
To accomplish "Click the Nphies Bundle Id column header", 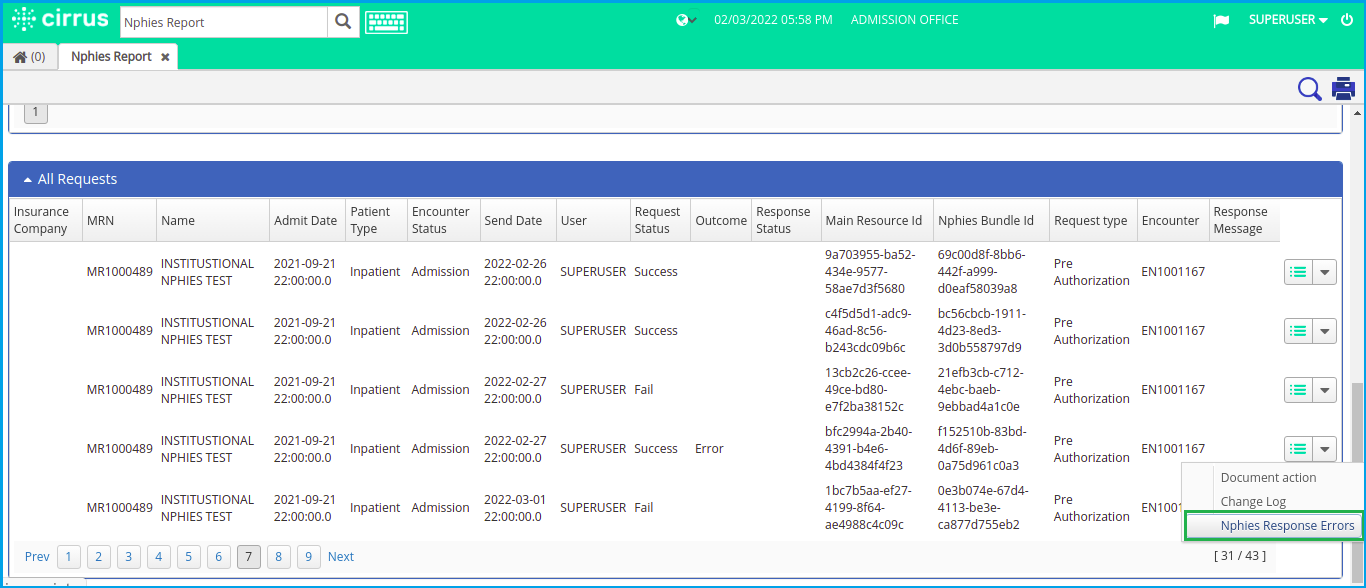I will (990, 220).
